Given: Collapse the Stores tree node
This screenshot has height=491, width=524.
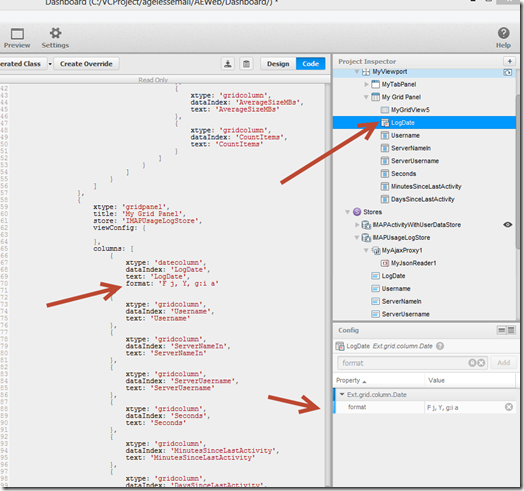Looking at the screenshot, I should pos(347,212).
